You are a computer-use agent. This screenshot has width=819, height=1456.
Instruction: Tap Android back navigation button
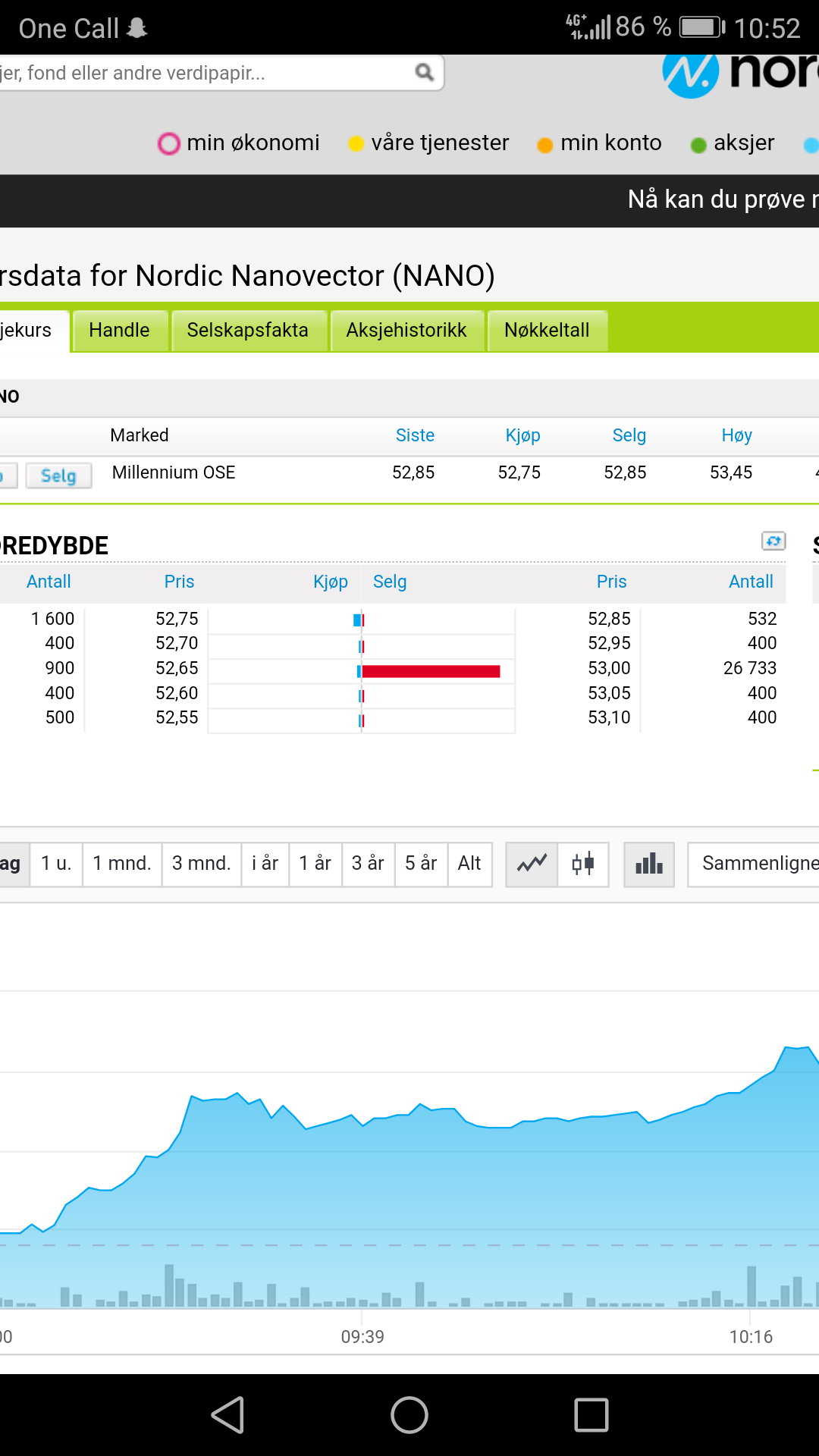pyautogui.click(x=227, y=1415)
